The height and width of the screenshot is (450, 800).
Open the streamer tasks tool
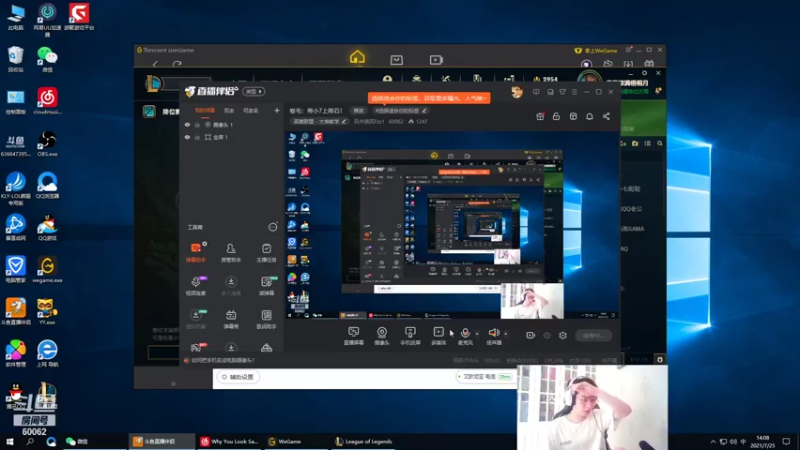[266, 253]
